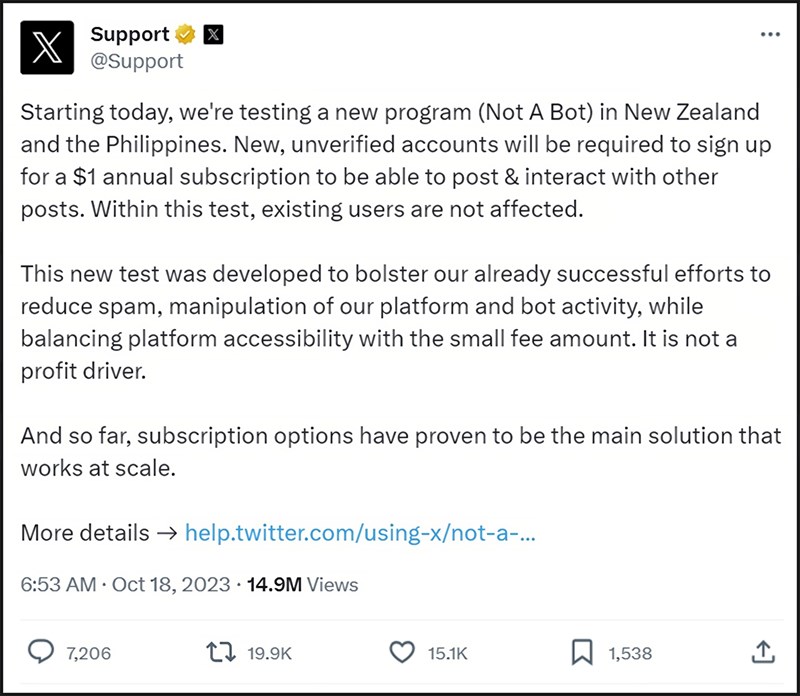The image size is (800, 696).
Task: Open the three-dot more options menu
Action: pos(769,34)
